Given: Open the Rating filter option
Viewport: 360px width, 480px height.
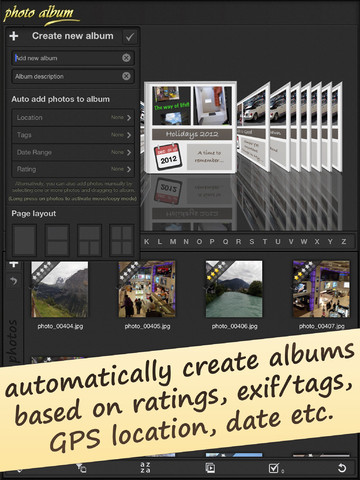Looking at the screenshot, I should pyautogui.click(x=73, y=169).
